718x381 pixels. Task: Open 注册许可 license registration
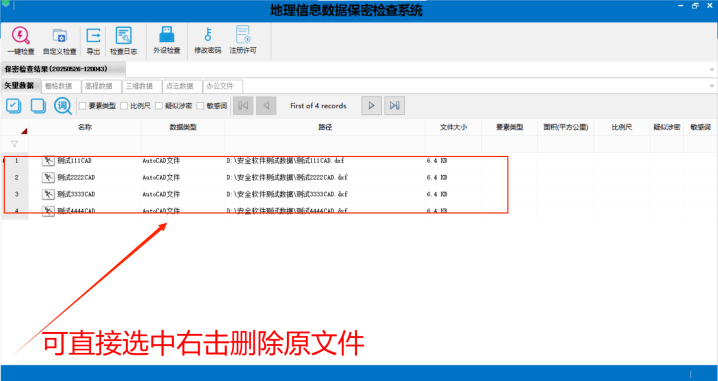243,40
